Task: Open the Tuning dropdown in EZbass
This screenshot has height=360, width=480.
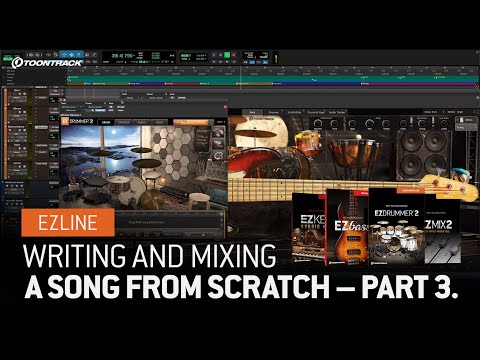Action: (x=467, y=127)
